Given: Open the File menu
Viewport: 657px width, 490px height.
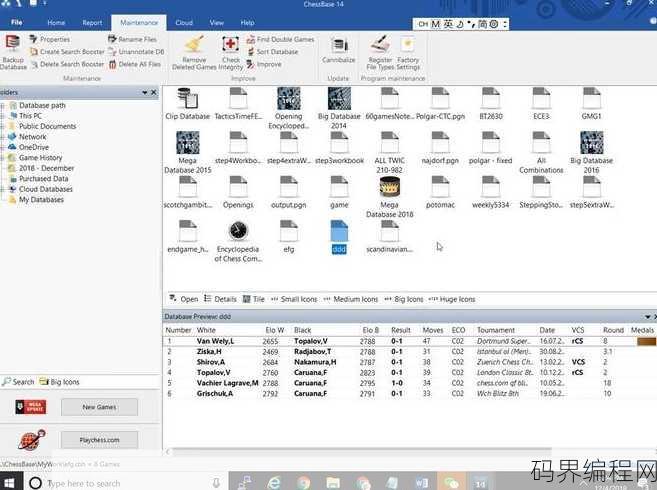Looking at the screenshot, I should point(17,22).
